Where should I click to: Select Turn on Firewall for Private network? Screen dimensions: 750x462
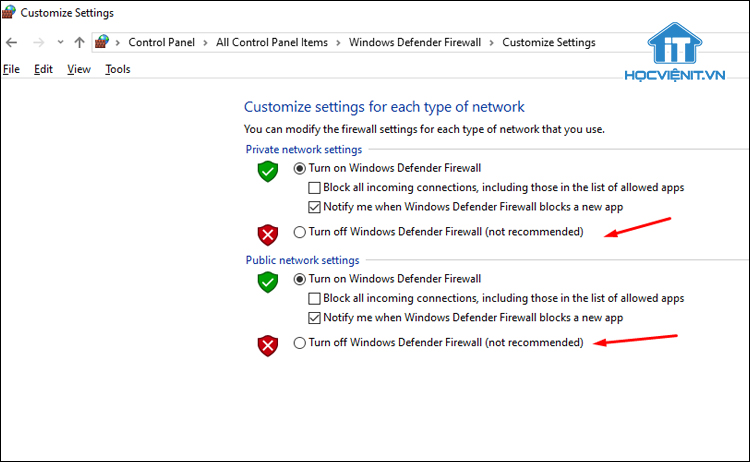[x=299, y=168]
